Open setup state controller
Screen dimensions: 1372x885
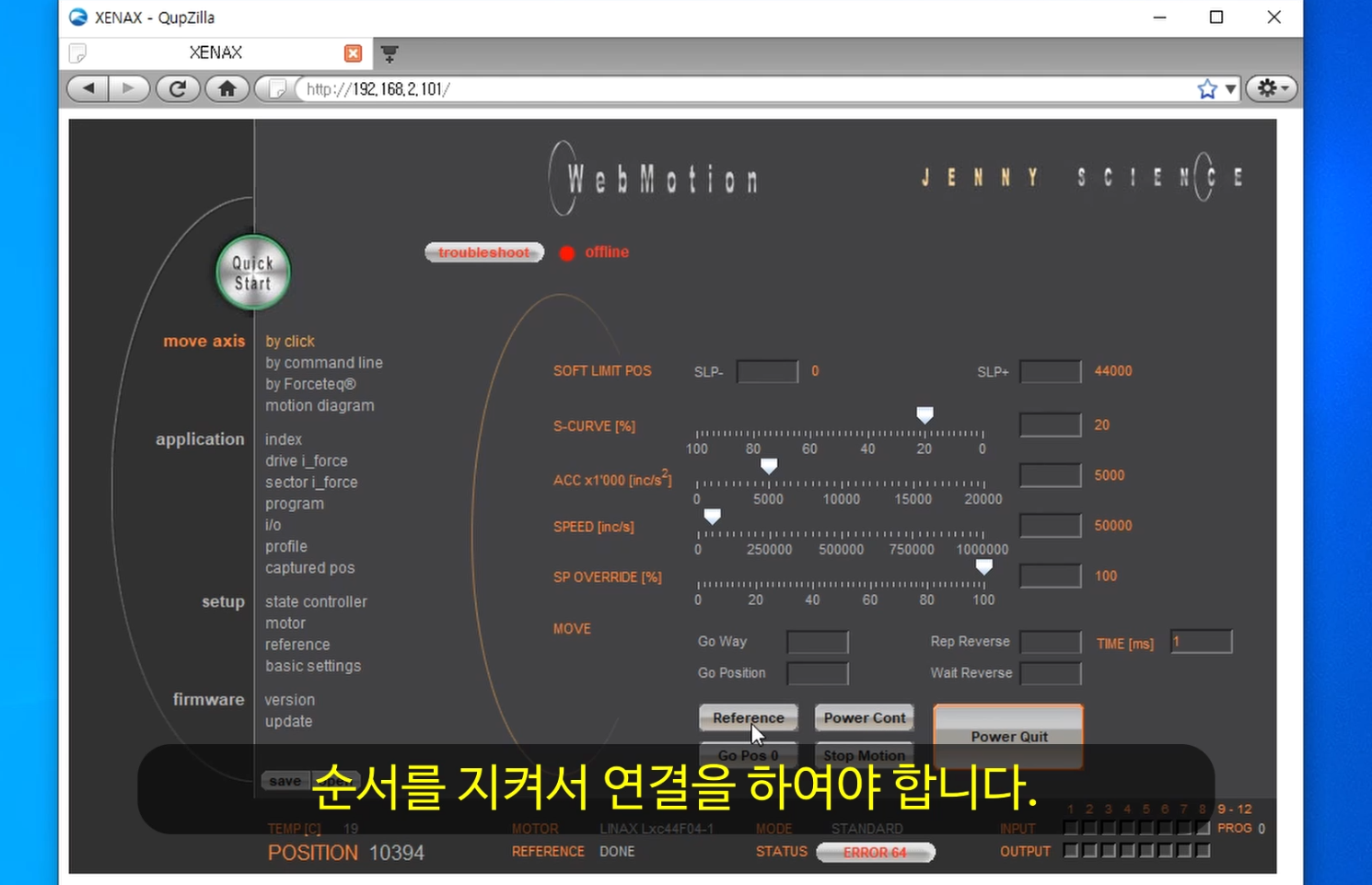pos(316,601)
